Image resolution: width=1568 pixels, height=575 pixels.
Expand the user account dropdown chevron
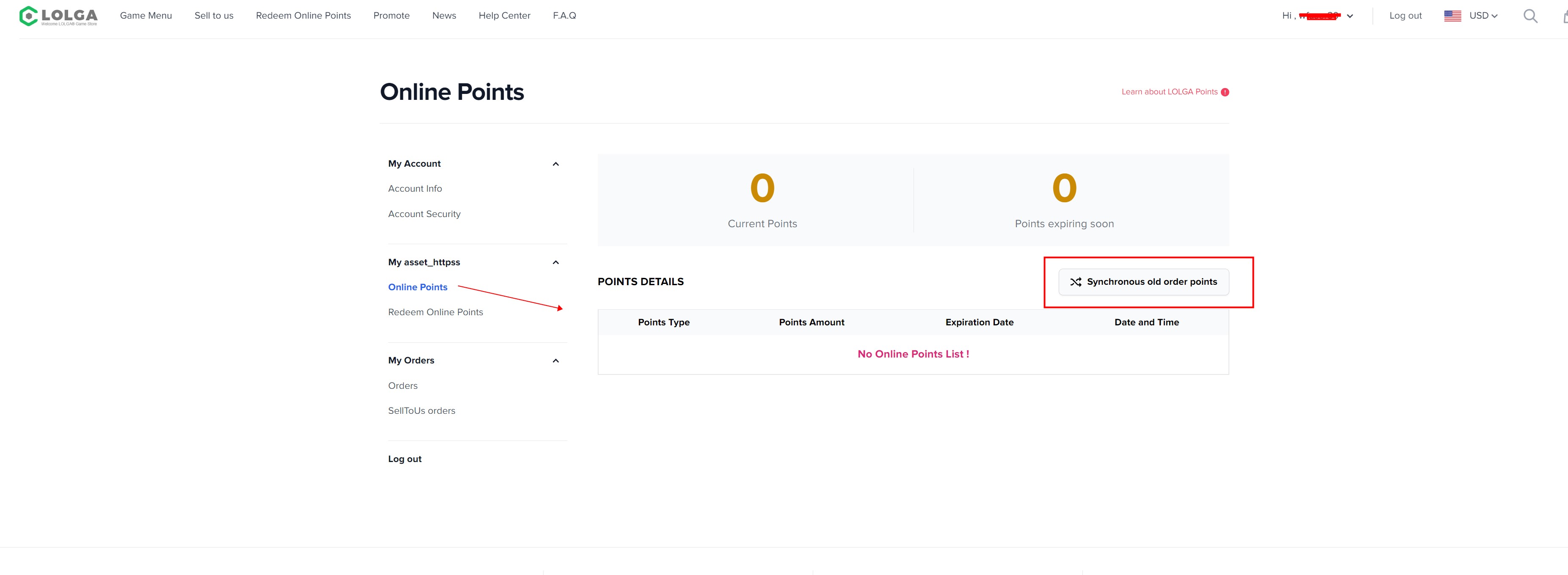coord(1350,17)
